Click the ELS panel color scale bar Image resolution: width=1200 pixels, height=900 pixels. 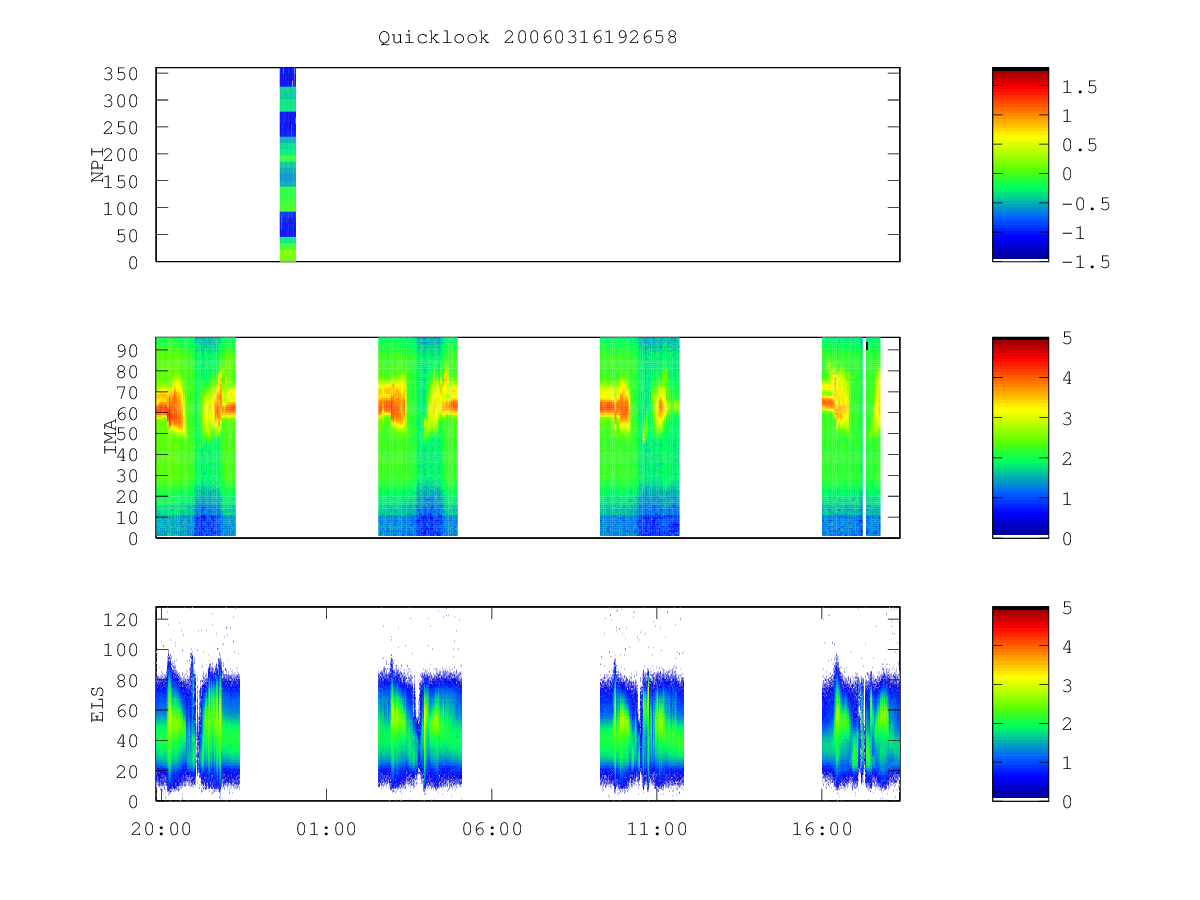coord(1020,704)
